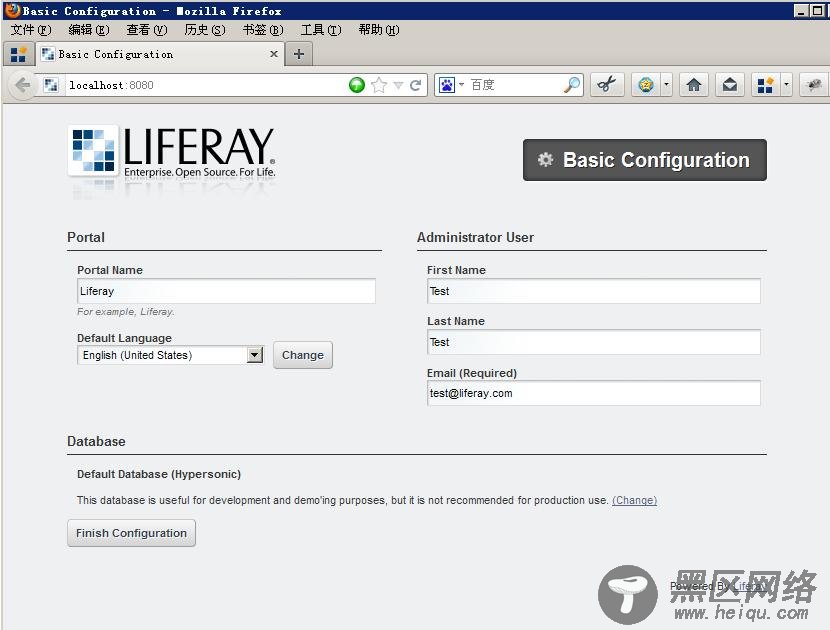Open the 文件 (File) menu
830x630 pixels.
click(x=31, y=30)
